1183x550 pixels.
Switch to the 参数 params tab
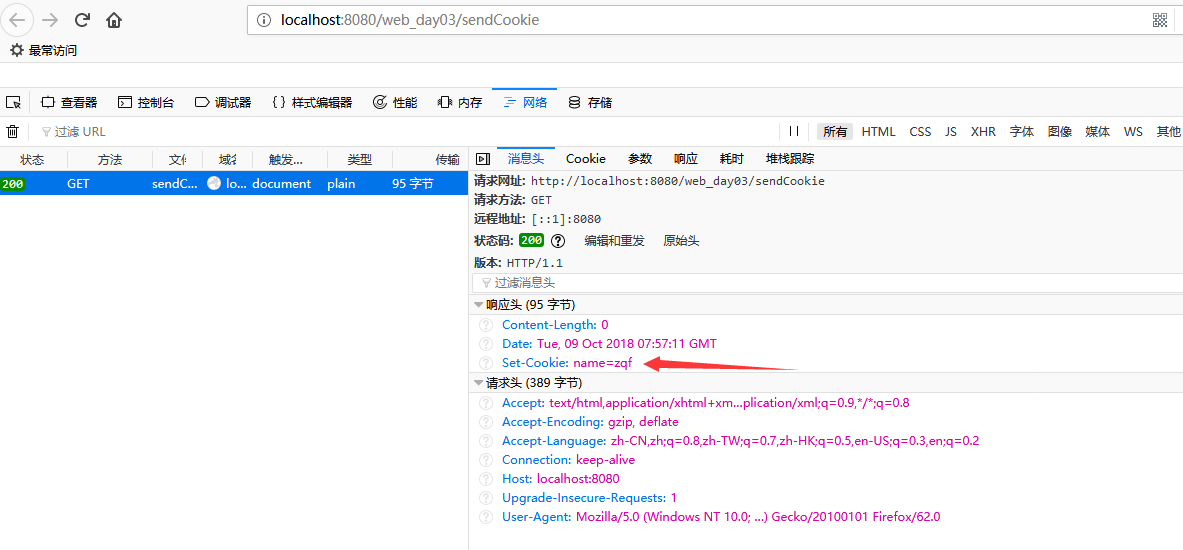tap(640, 158)
